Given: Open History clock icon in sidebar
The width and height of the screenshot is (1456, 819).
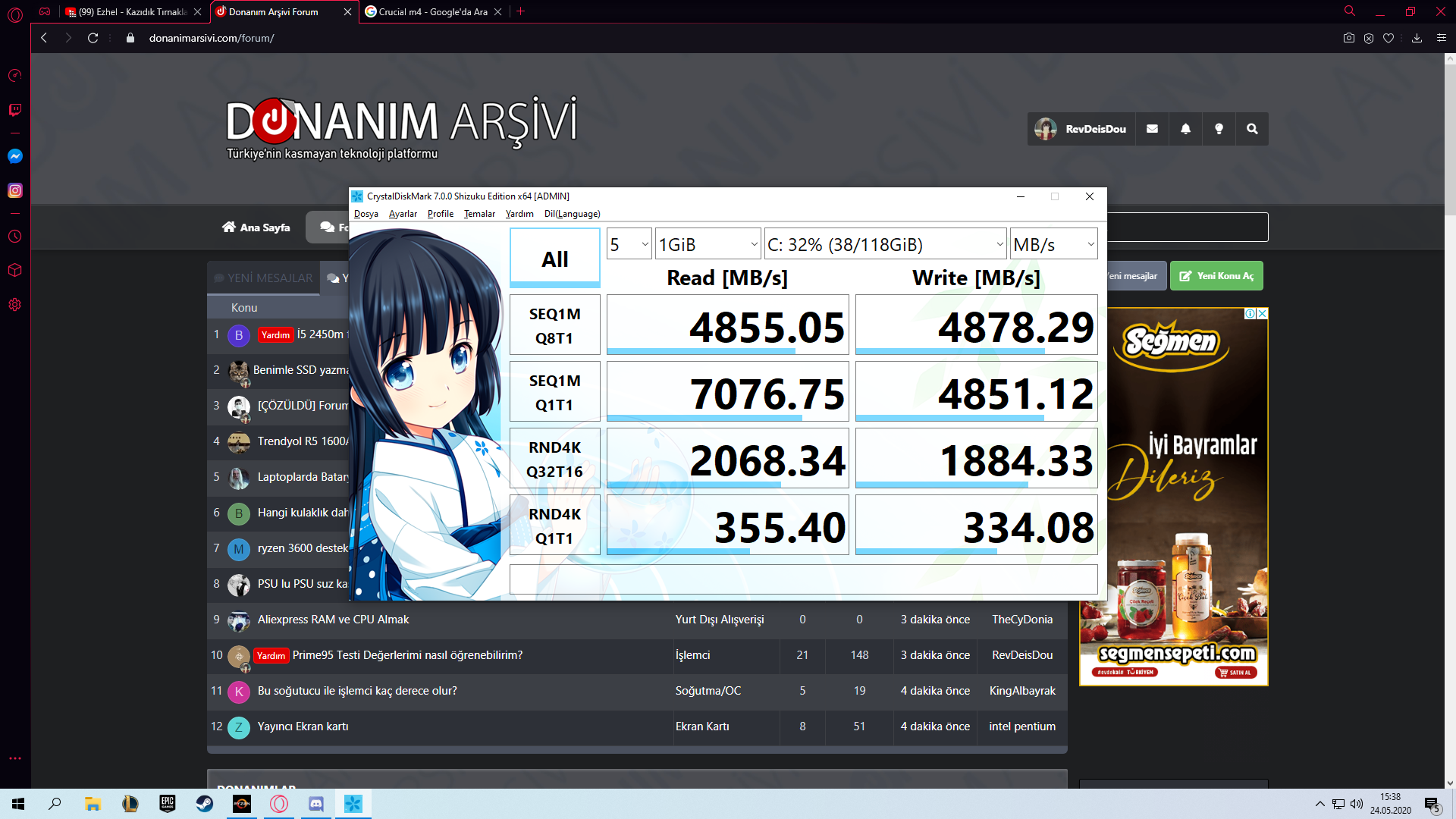Looking at the screenshot, I should click(14, 237).
